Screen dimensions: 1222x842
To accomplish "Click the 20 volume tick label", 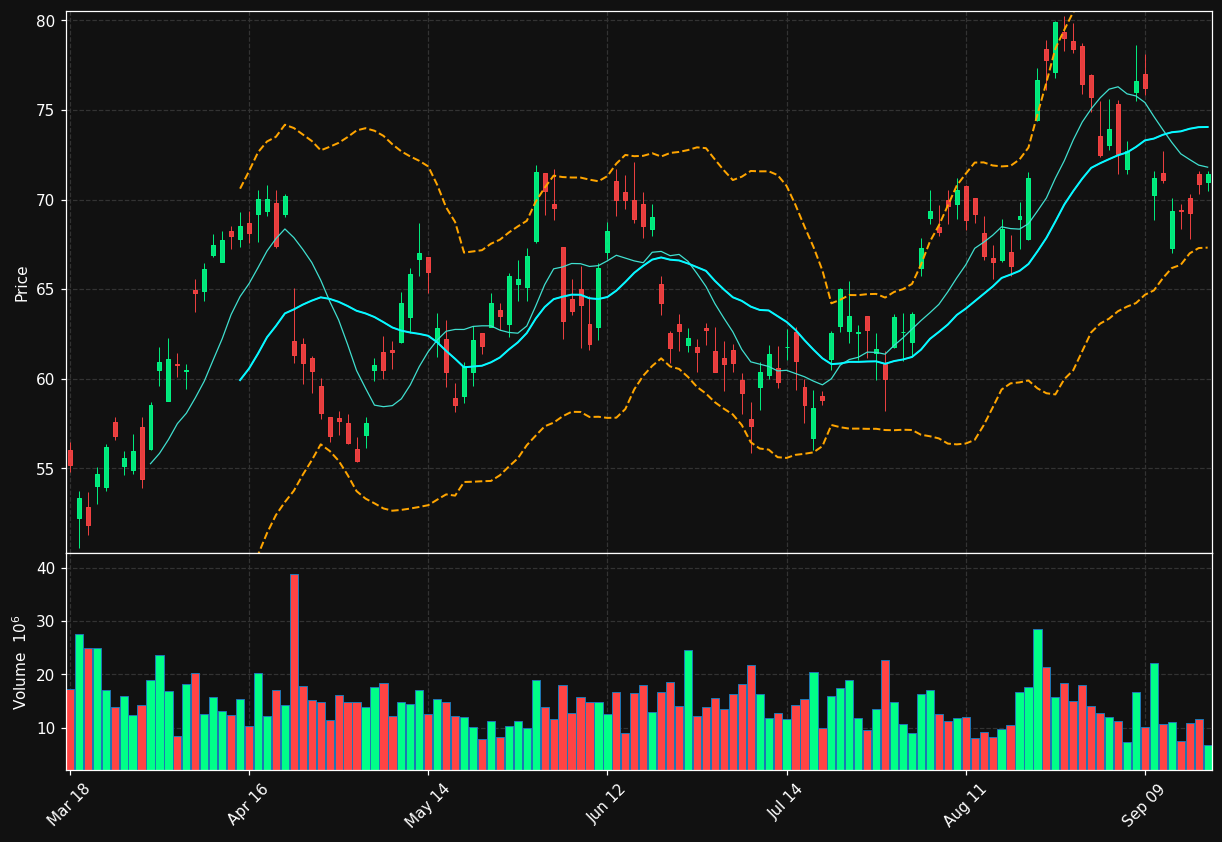I will pos(48,675).
